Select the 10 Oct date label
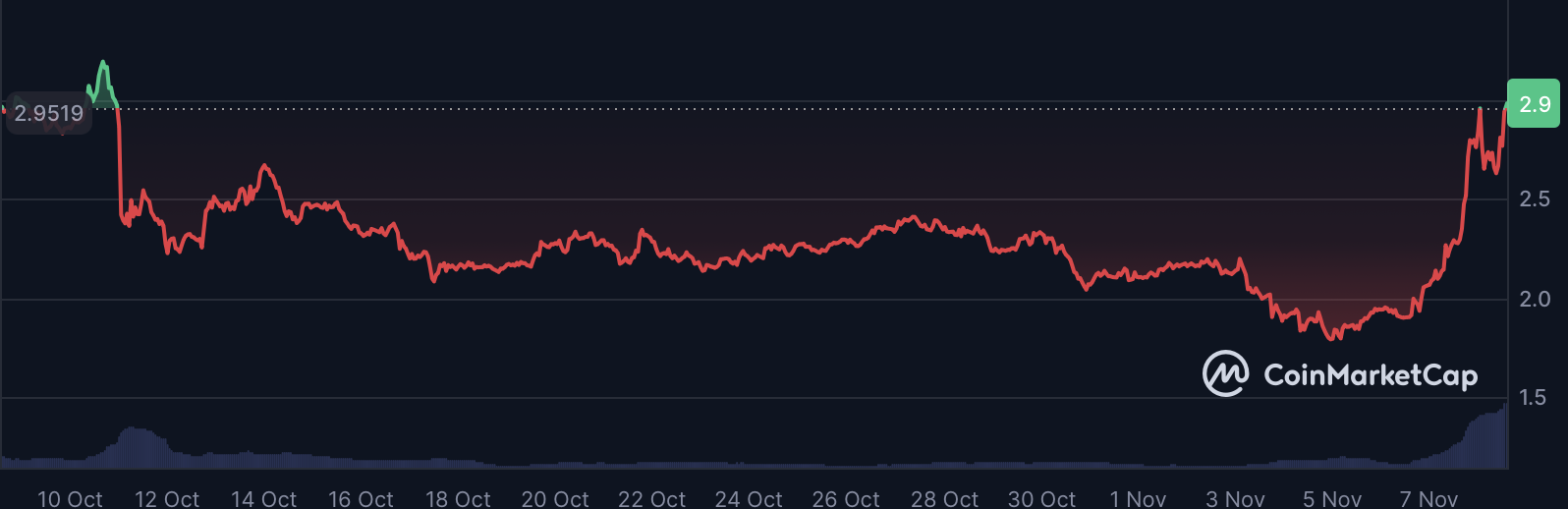This screenshot has height=509, width=1568. (x=70, y=499)
